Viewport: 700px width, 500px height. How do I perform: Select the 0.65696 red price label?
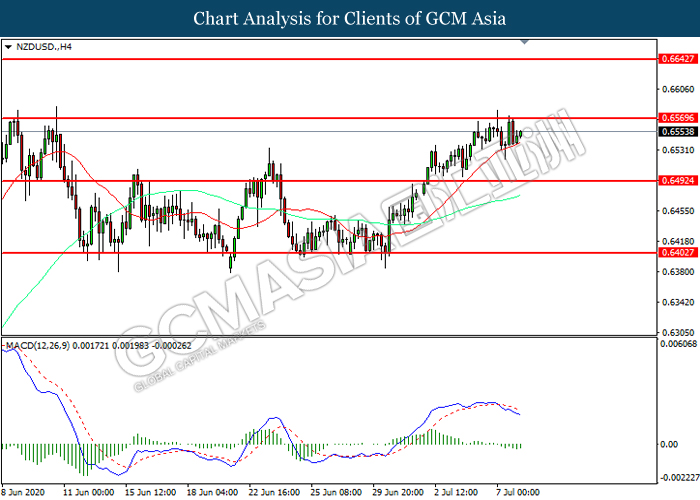pyautogui.click(x=678, y=118)
